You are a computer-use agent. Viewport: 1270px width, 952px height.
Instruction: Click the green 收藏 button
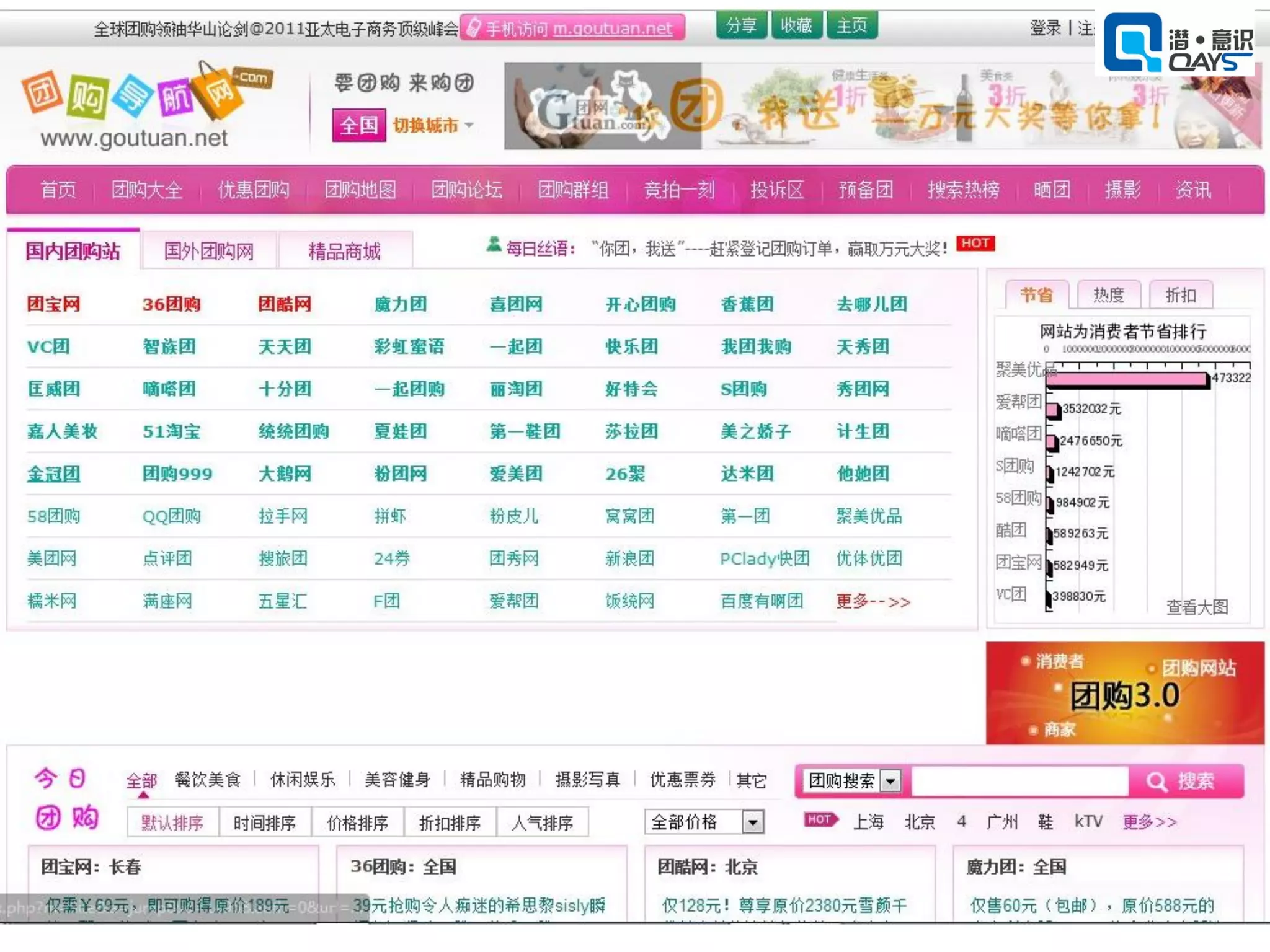(796, 26)
